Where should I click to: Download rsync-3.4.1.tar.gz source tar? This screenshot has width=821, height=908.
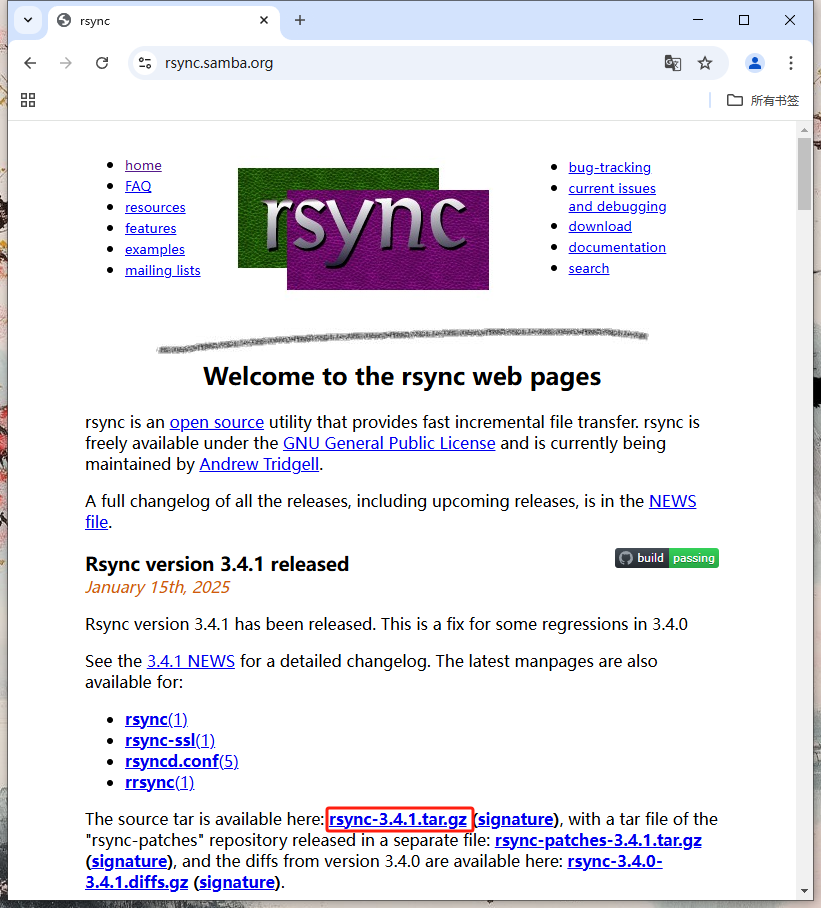click(x=398, y=820)
